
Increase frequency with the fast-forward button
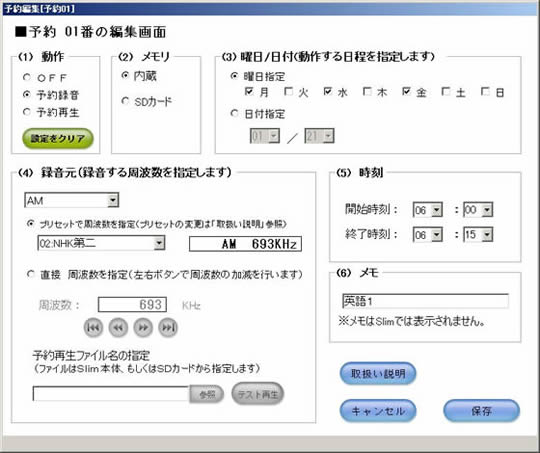(x=143, y=327)
